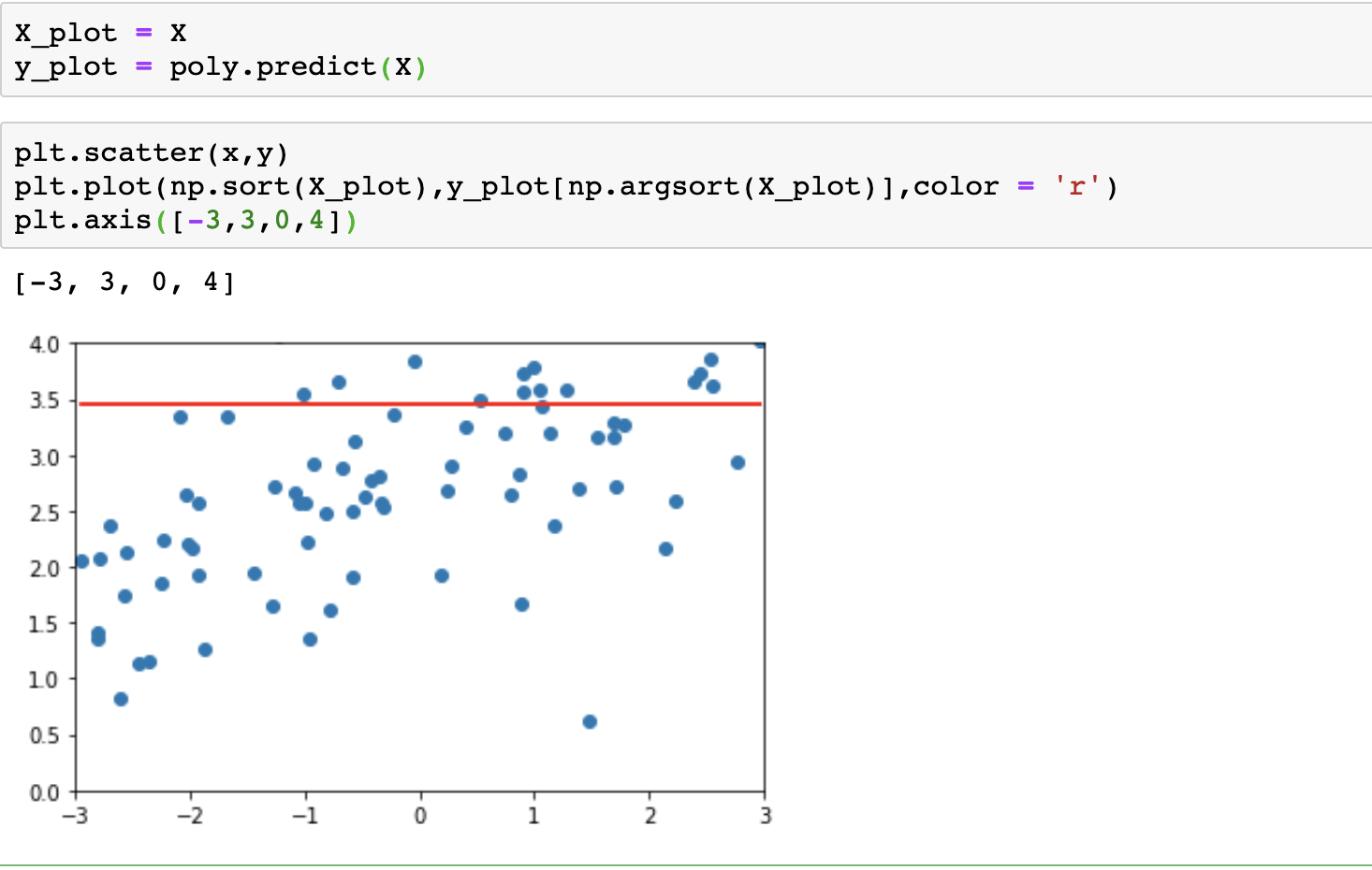Click the lowest outlier point near y 0.6
This screenshot has width=1372, height=870.
tap(590, 722)
